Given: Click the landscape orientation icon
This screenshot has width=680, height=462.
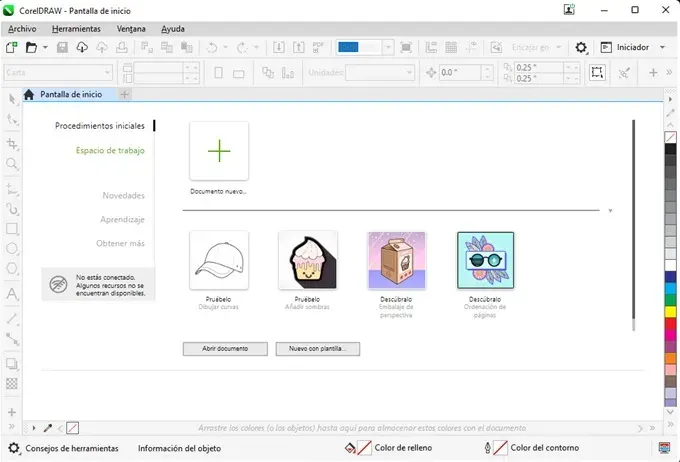Looking at the screenshot, I should (x=239, y=74).
